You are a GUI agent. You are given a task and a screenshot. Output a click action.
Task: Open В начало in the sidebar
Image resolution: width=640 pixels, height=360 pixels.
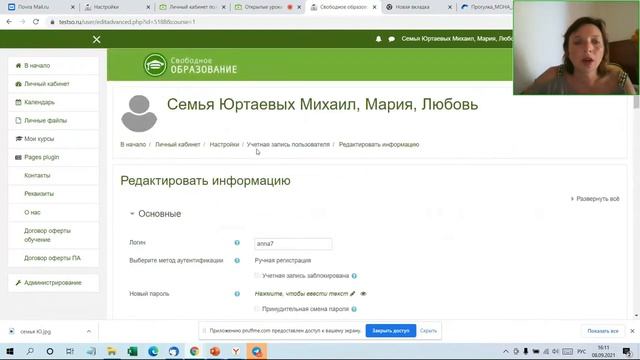[53, 66]
